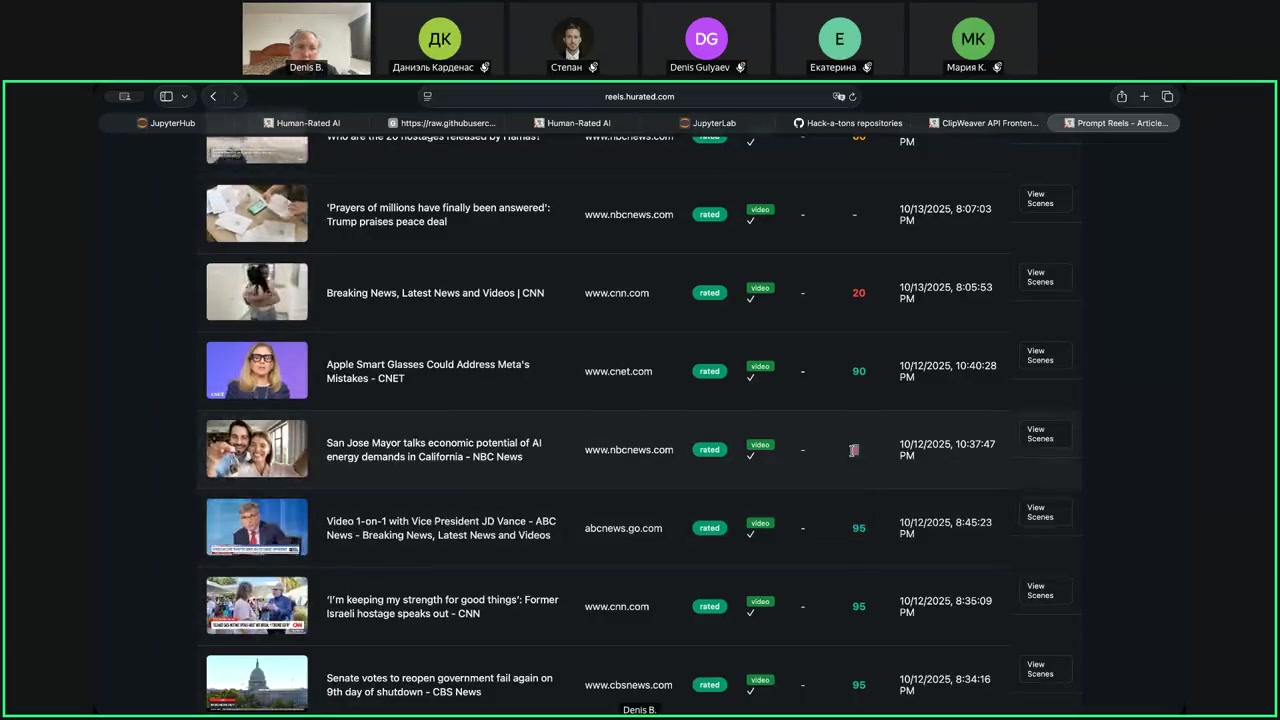Image resolution: width=1280 pixels, height=720 pixels.
Task: Click the translate icon in address bar
Action: [838, 97]
